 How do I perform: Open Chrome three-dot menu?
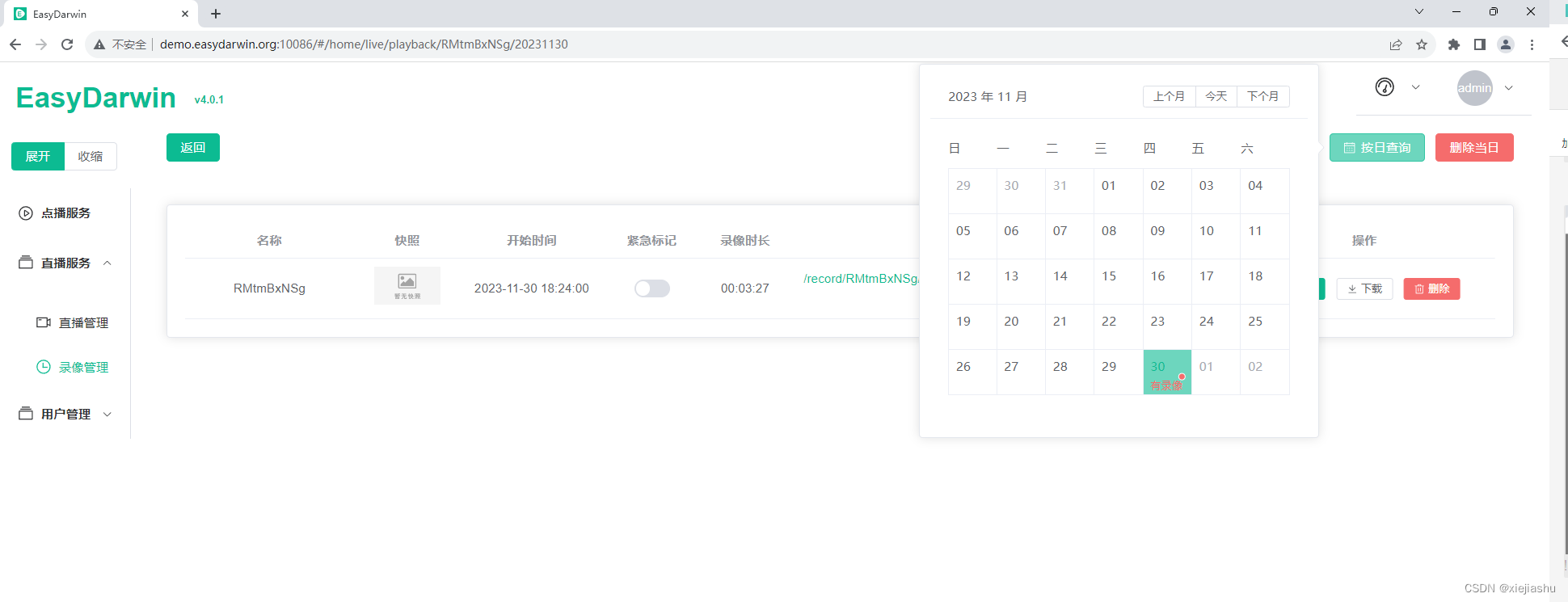1532,44
